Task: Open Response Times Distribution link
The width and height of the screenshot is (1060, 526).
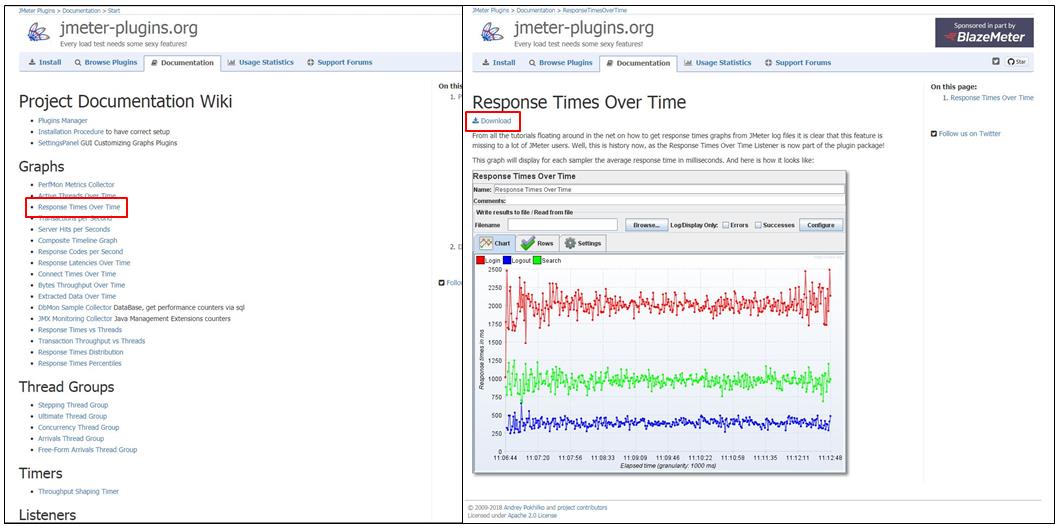Action: pyautogui.click(x=80, y=352)
